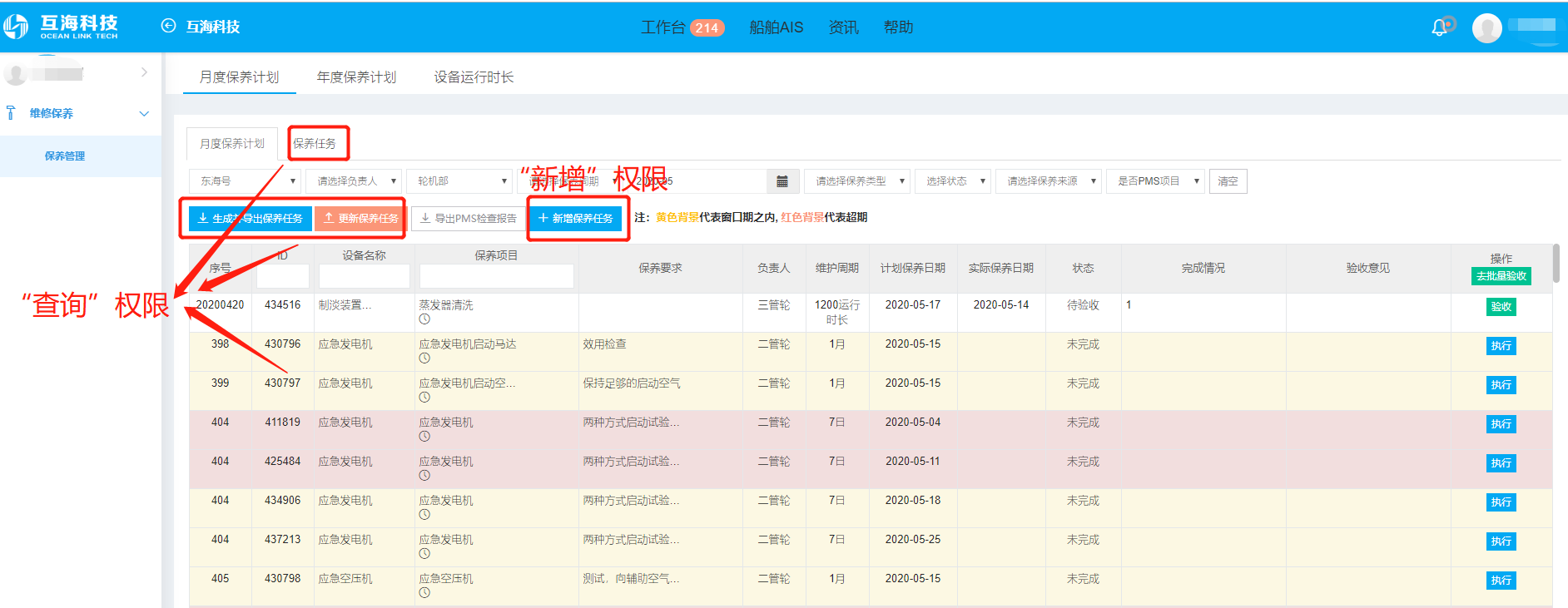The height and width of the screenshot is (608, 1568).
Task: Click 执行 button for ID 411819
Action: coord(1501,424)
